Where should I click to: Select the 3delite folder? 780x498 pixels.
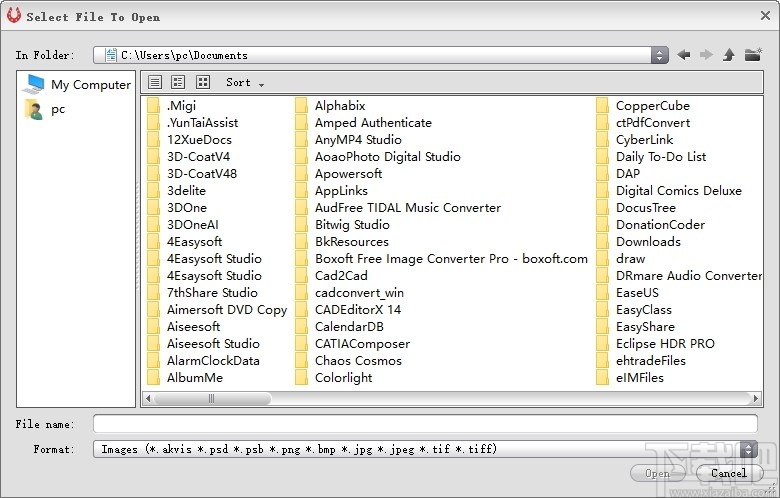click(x=177, y=191)
